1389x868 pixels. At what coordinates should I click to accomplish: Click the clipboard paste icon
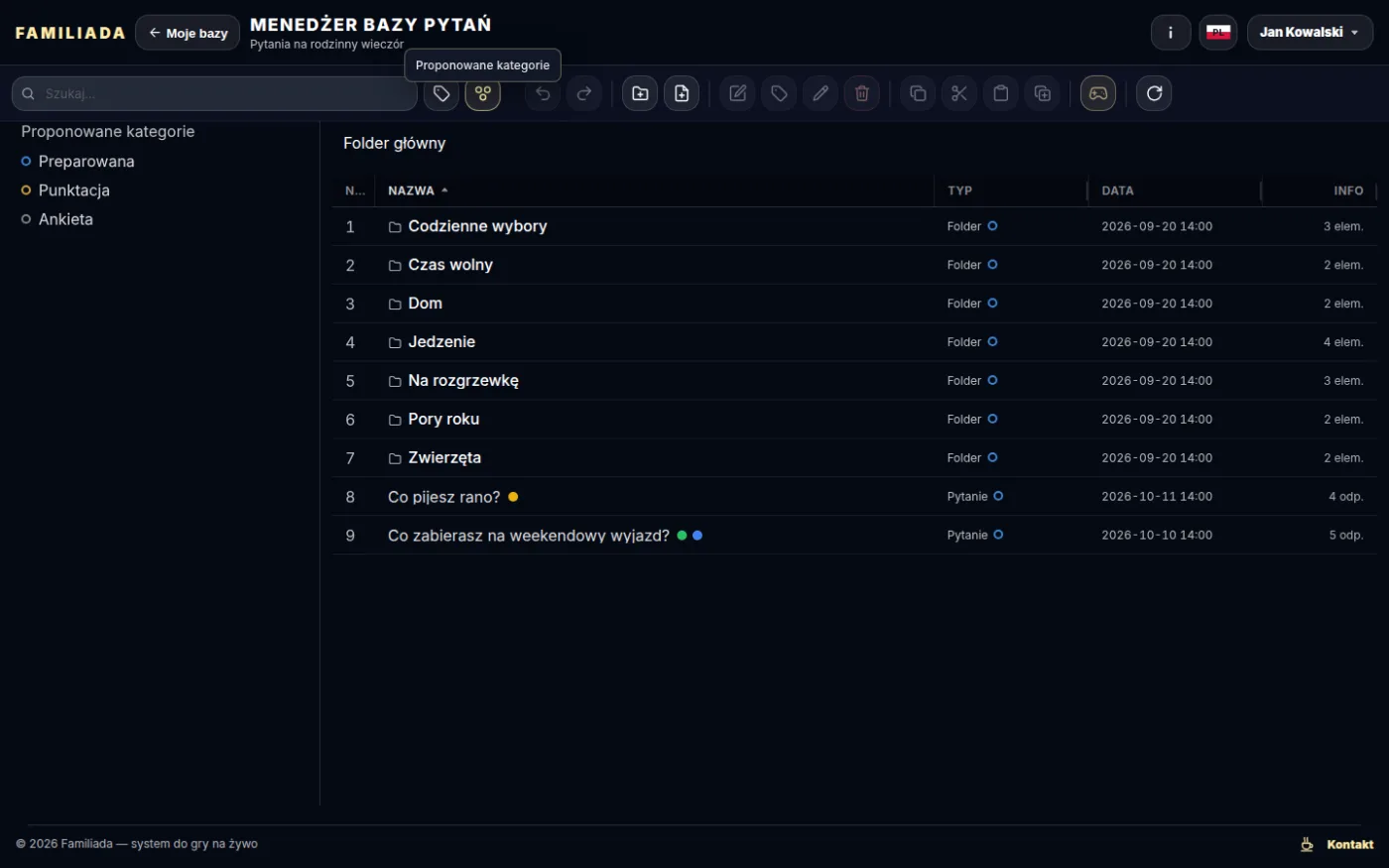[x=1001, y=93]
